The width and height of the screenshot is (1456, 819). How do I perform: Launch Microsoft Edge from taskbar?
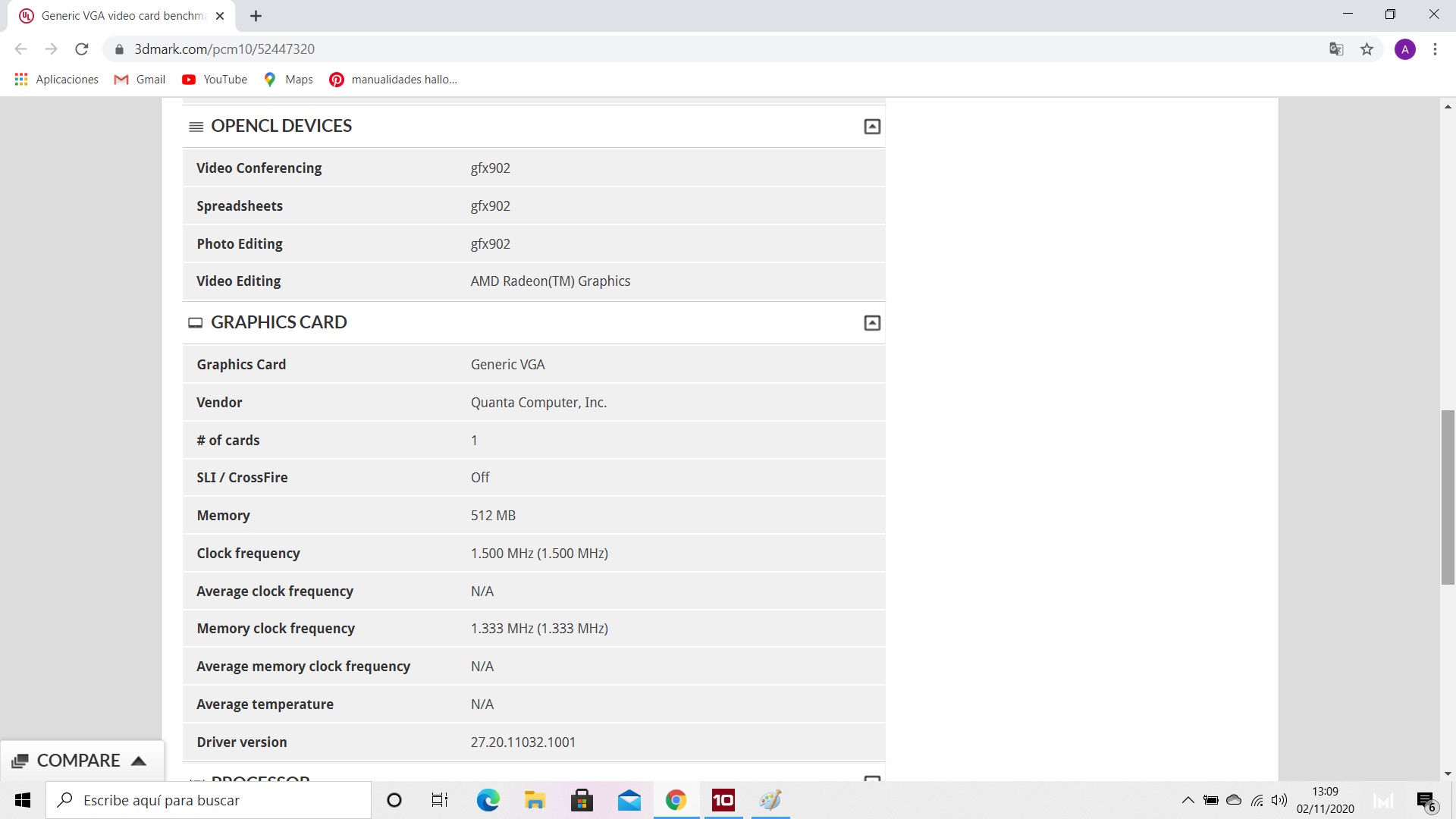488,800
